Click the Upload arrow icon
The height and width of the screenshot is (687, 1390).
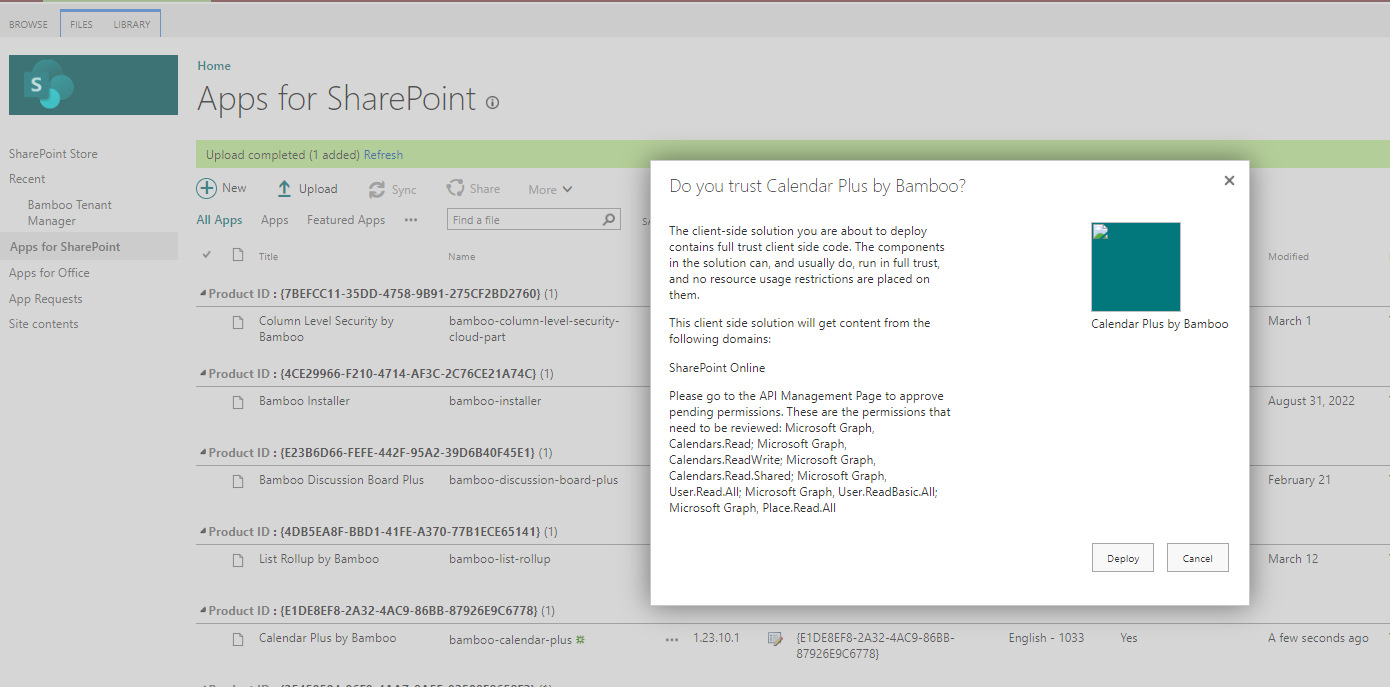[x=284, y=189]
